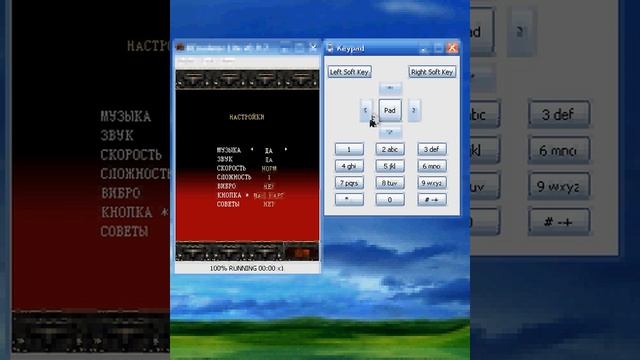Maximize the Keypad window

click(438, 48)
